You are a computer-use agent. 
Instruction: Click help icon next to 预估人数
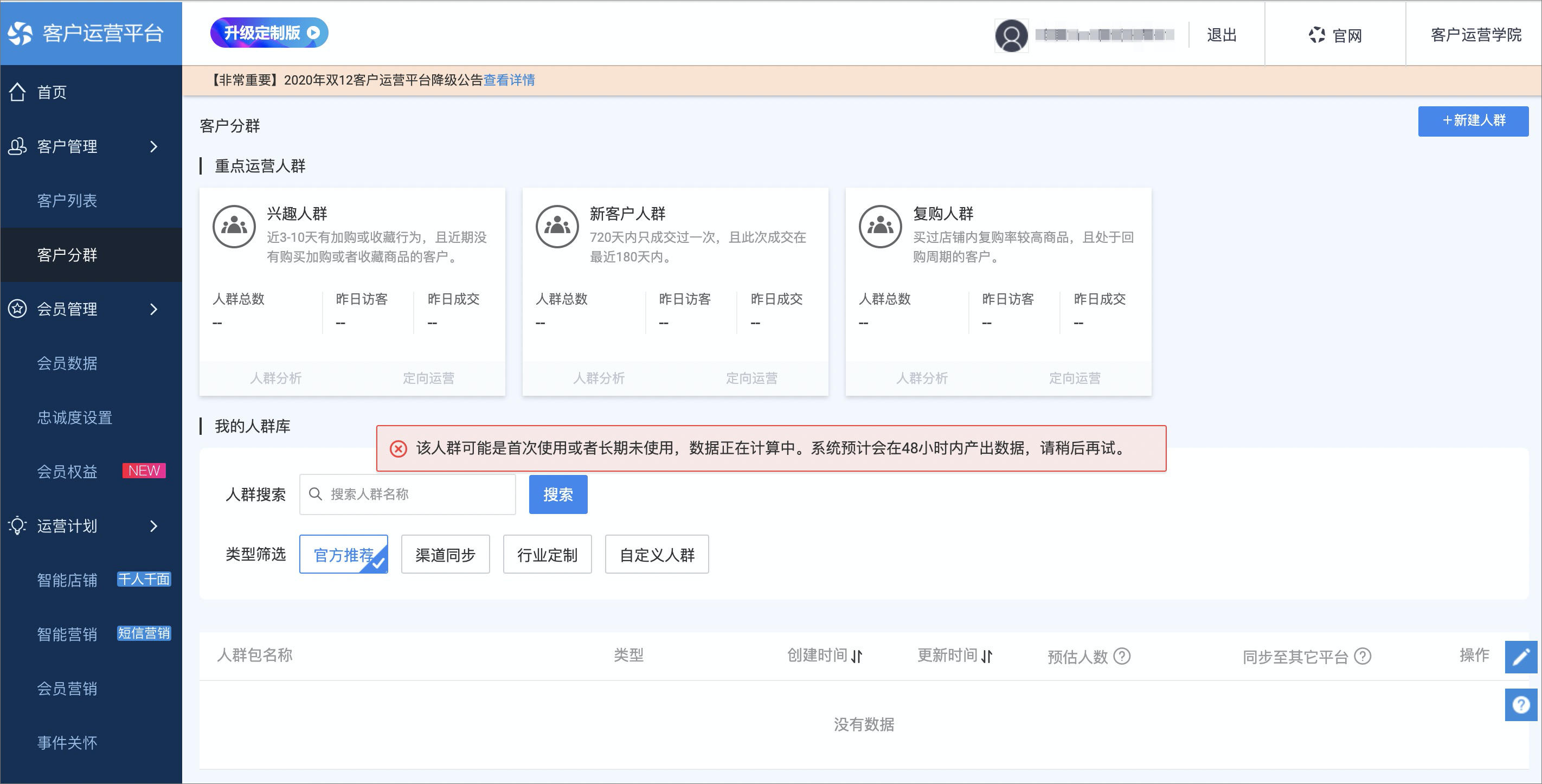[1122, 657]
